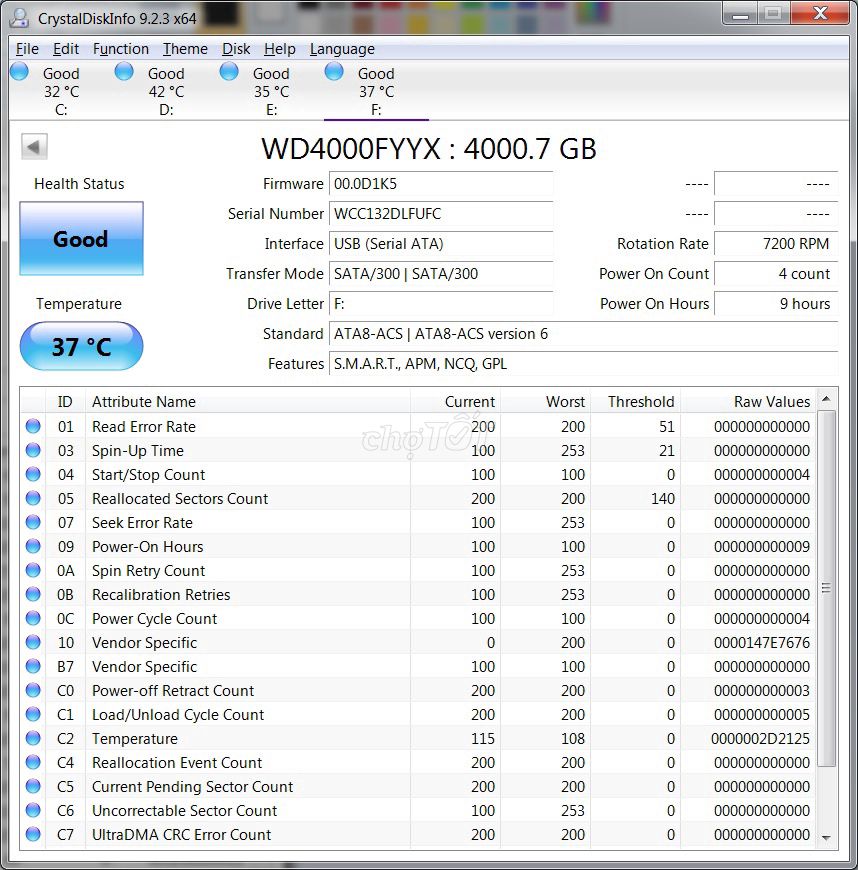Click the attribute list scroll-up arrow
The height and width of the screenshot is (870, 858).
826,399
